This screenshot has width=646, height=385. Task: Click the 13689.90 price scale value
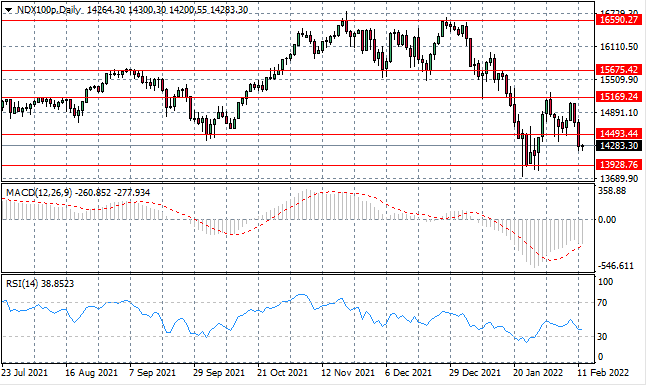(619, 178)
